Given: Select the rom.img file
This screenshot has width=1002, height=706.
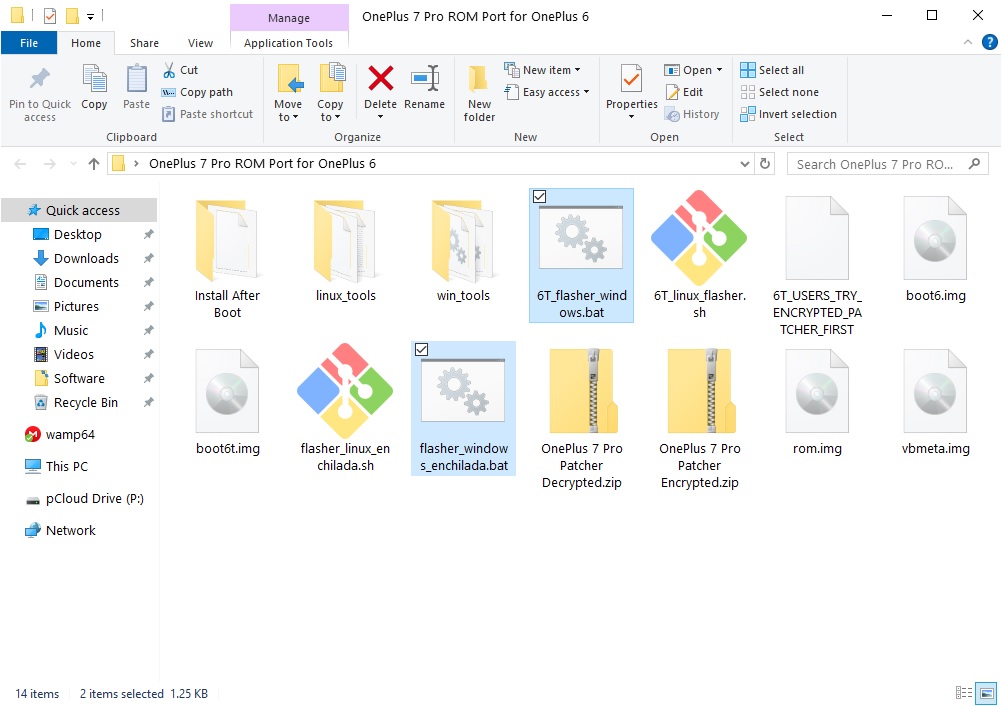Looking at the screenshot, I should (x=817, y=402).
